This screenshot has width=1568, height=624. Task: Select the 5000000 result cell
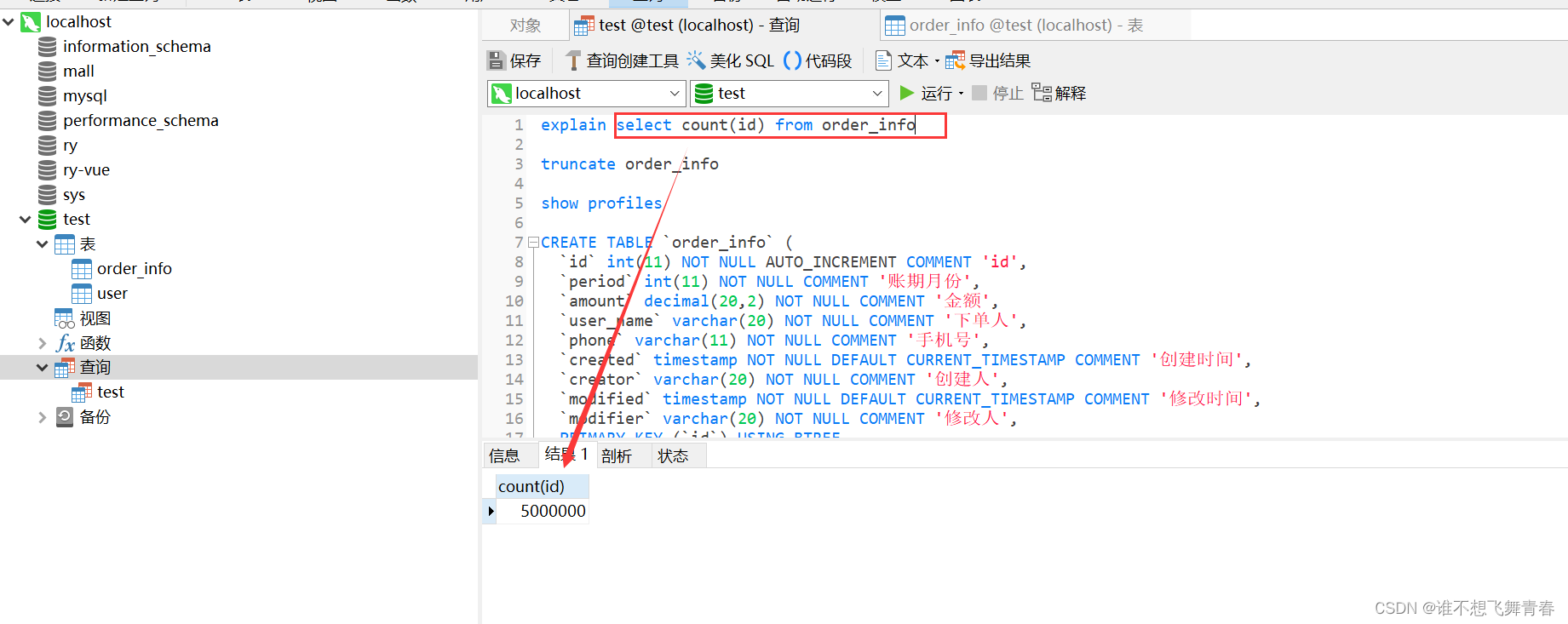tap(543, 511)
